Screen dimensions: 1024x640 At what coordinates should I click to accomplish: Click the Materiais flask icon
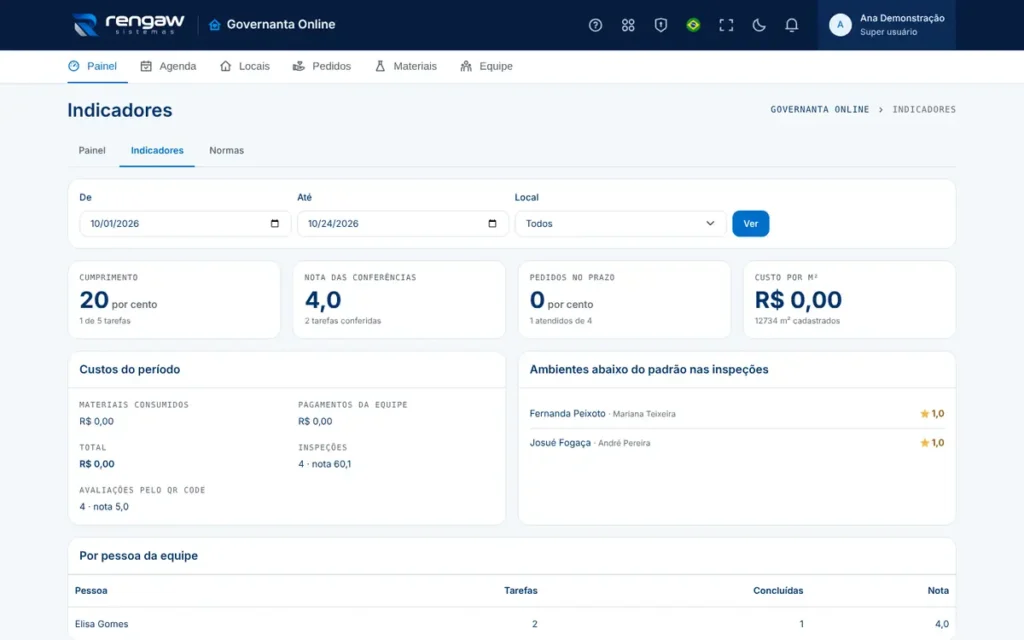tap(380, 66)
